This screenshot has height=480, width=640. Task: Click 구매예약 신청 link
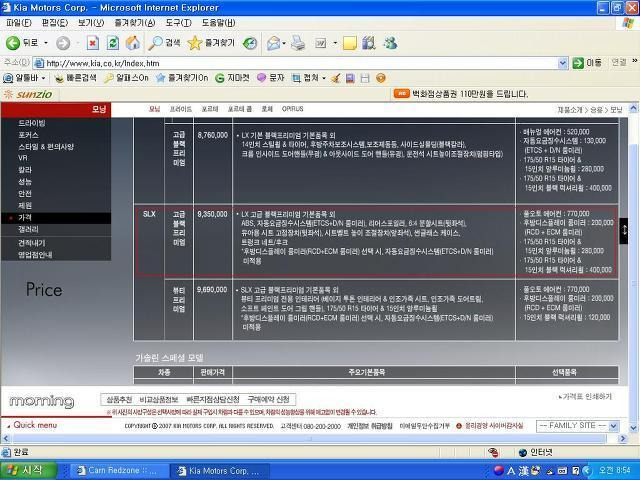click(269, 399)
